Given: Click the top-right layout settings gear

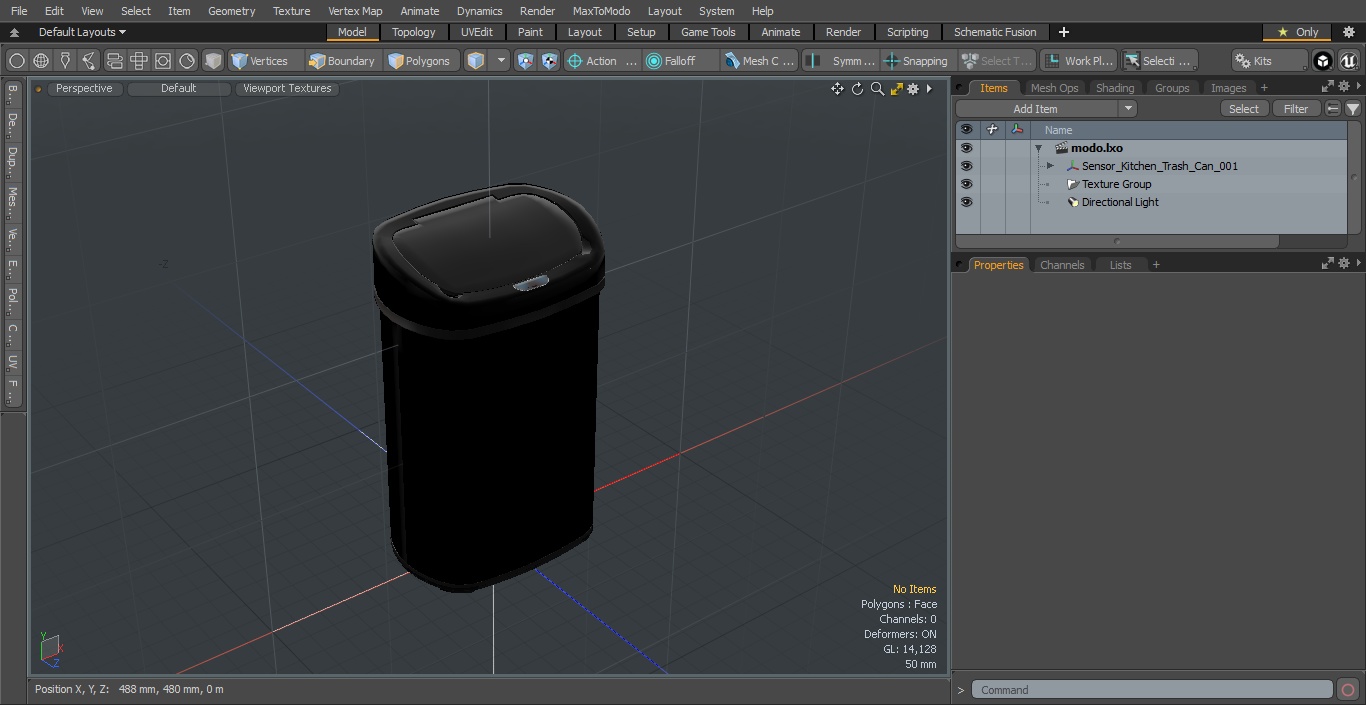Looking at the screenshot, I should (x=1348, y=32).
